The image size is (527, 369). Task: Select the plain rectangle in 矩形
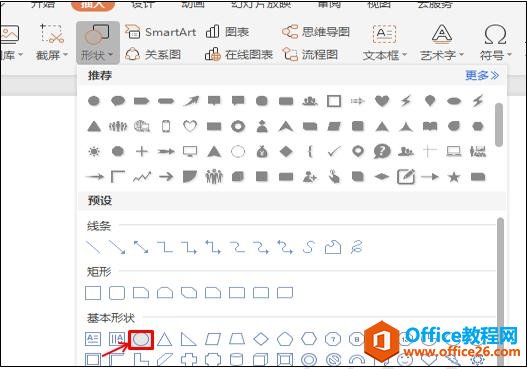pyautogui.click(x=93, y=293)
